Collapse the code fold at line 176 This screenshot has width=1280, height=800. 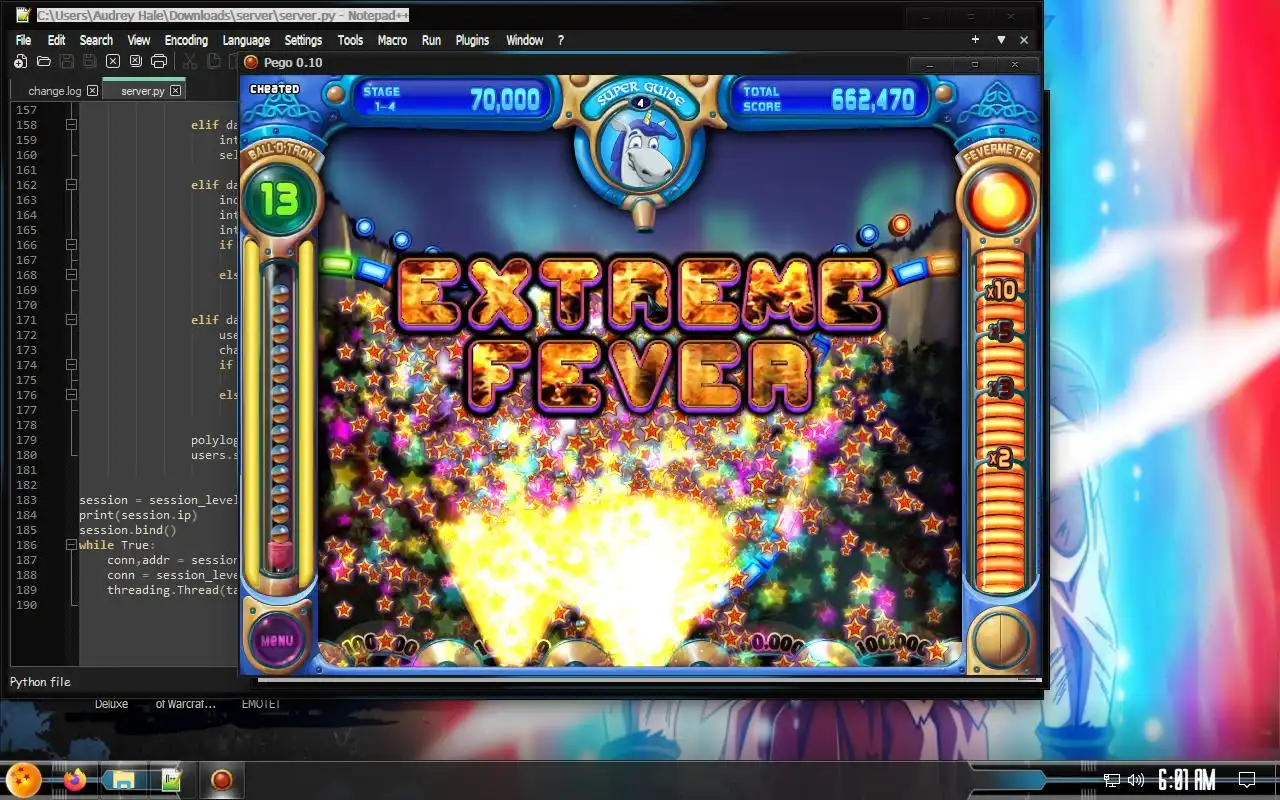(71, 395)
